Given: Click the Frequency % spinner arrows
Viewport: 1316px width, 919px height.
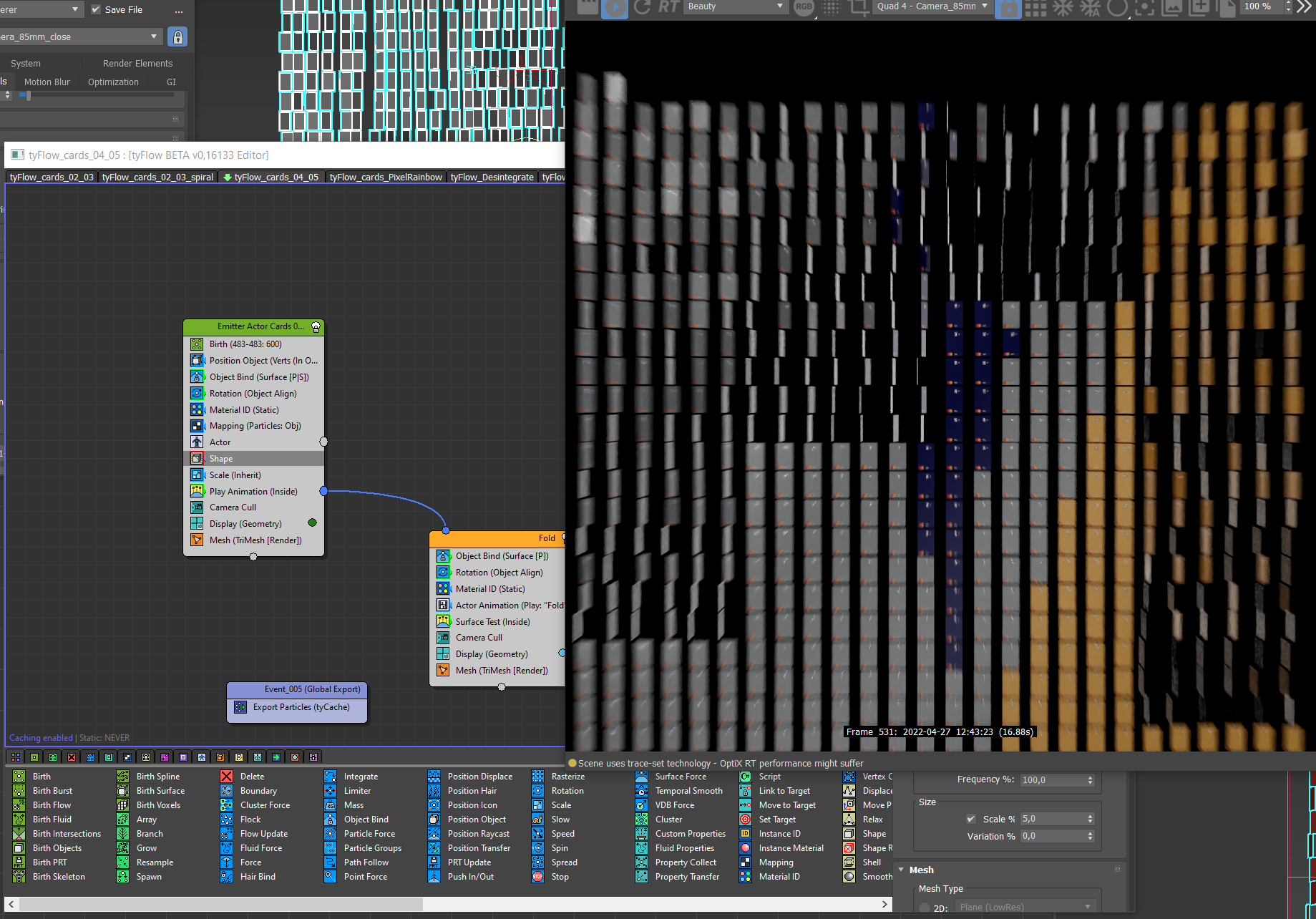Looking at the screenshot, I should (x=1090, y=780).
